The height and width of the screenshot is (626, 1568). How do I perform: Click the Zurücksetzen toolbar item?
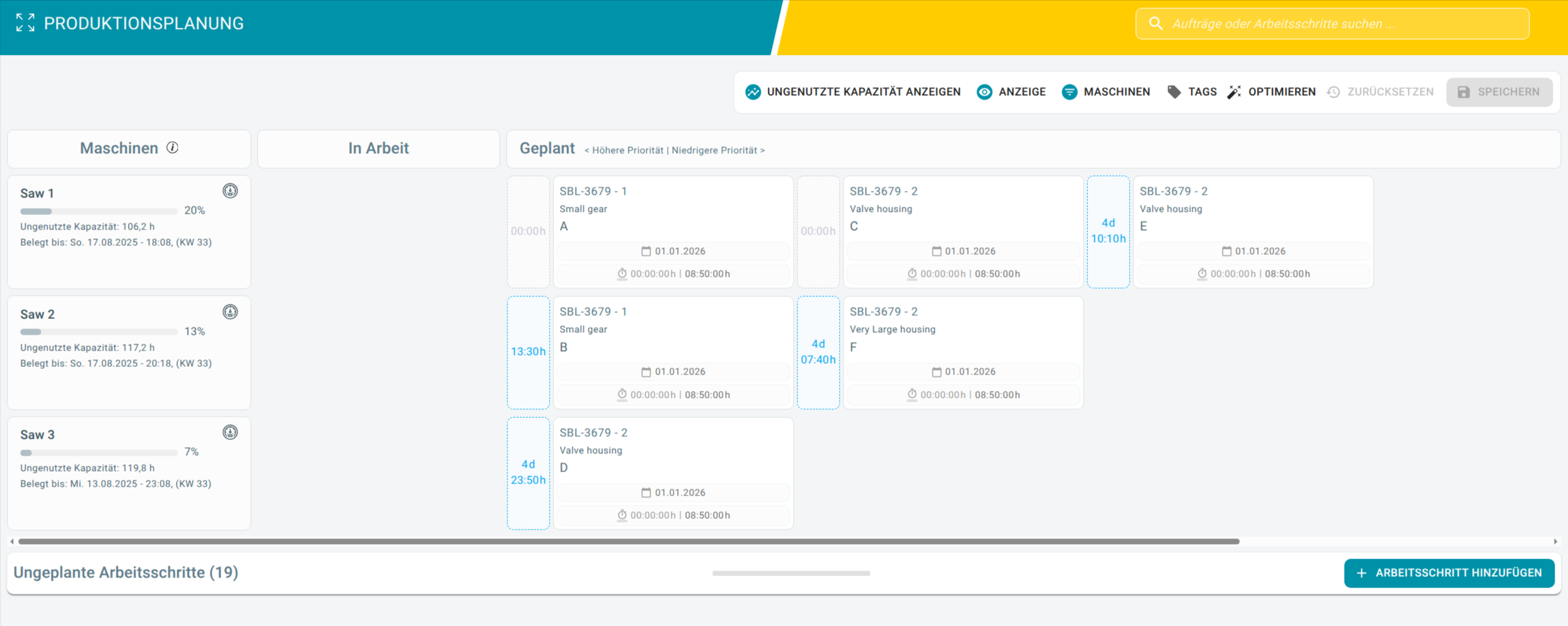[x=1380, y=92]
